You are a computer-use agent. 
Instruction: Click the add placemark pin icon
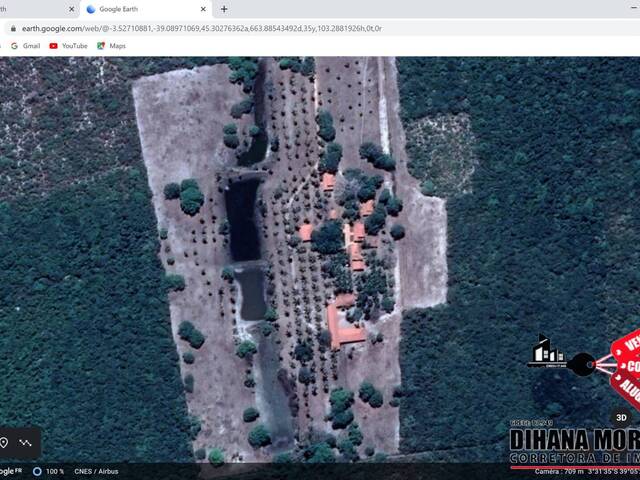[4, 443]
